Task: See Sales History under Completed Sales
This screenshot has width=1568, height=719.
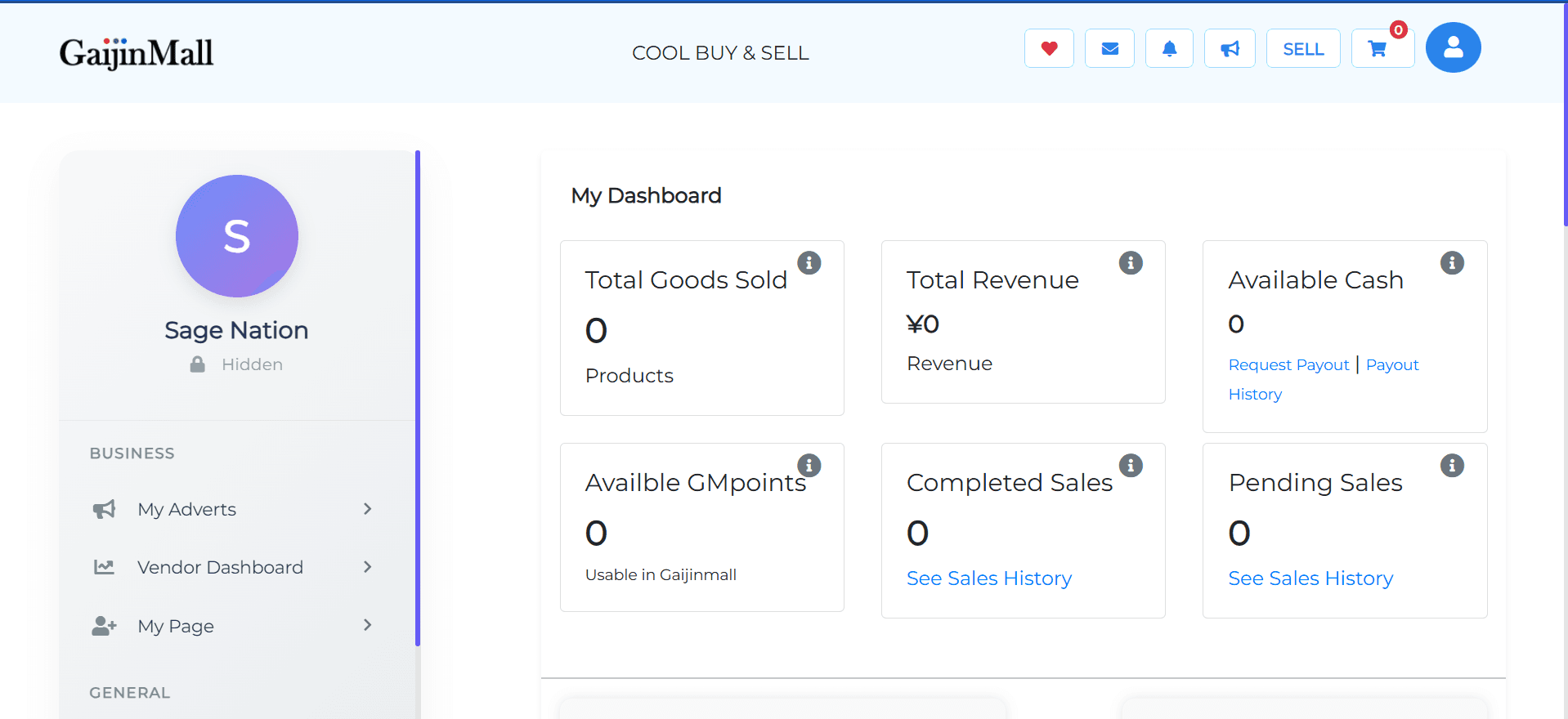Action: [988, 578]
